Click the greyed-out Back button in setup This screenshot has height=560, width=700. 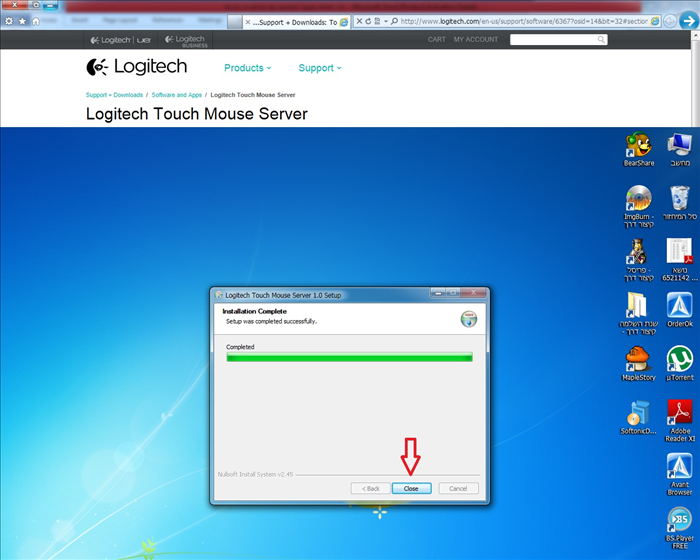point(371,488)
